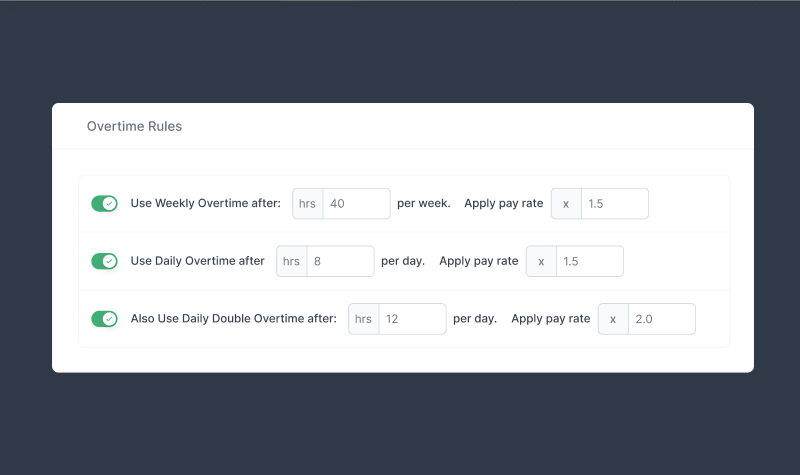
Task: Click the per week text
Action: pyautogui.click(x=424, y=204)
